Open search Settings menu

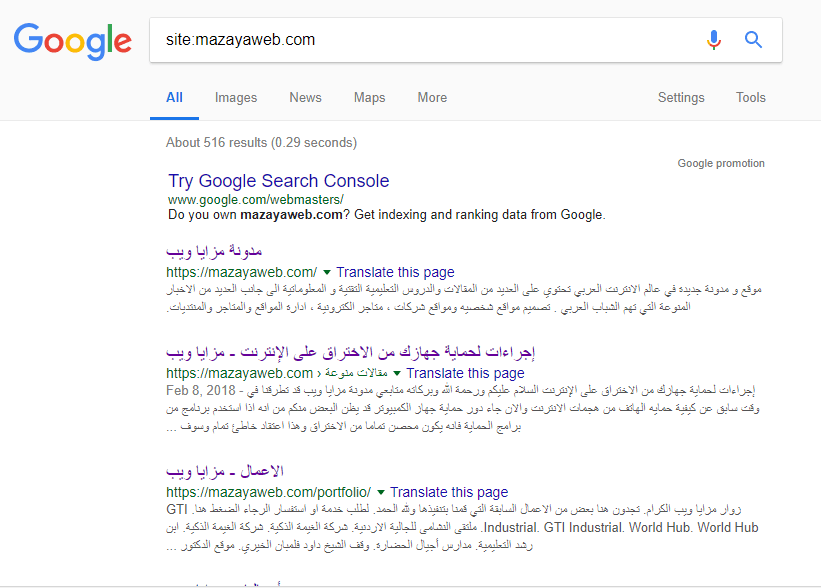[x=681, y=98]
